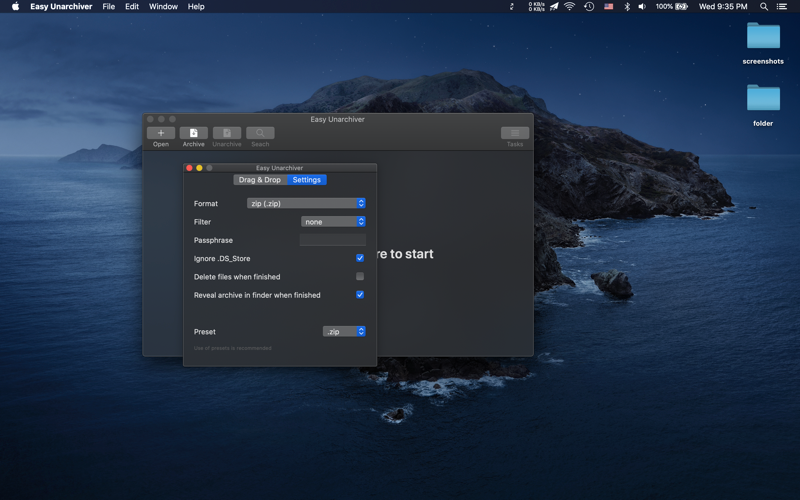Click the Preset label
Viewport: 800px width, 500px height.
205,332
